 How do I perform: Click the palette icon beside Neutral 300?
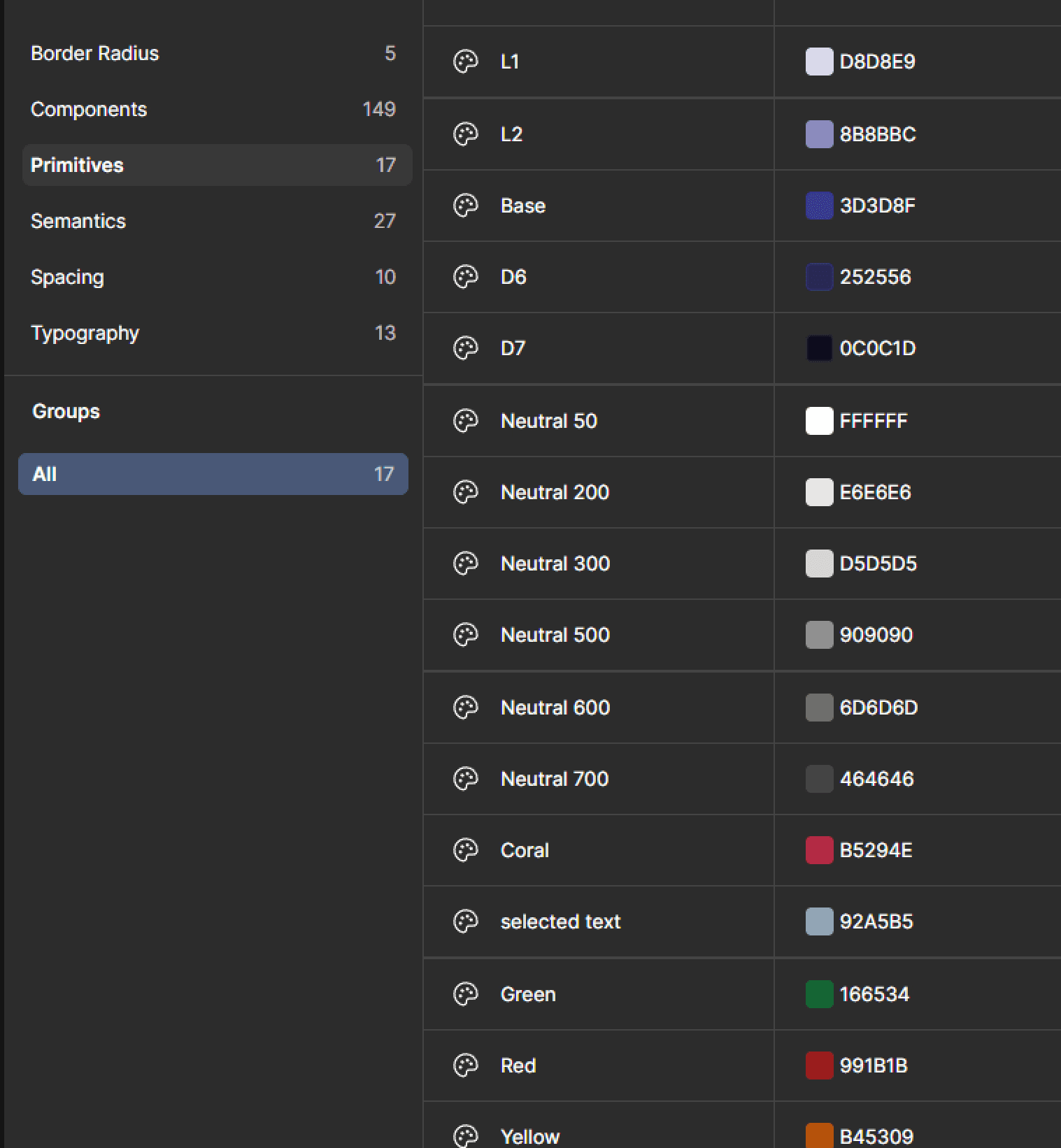466,564
